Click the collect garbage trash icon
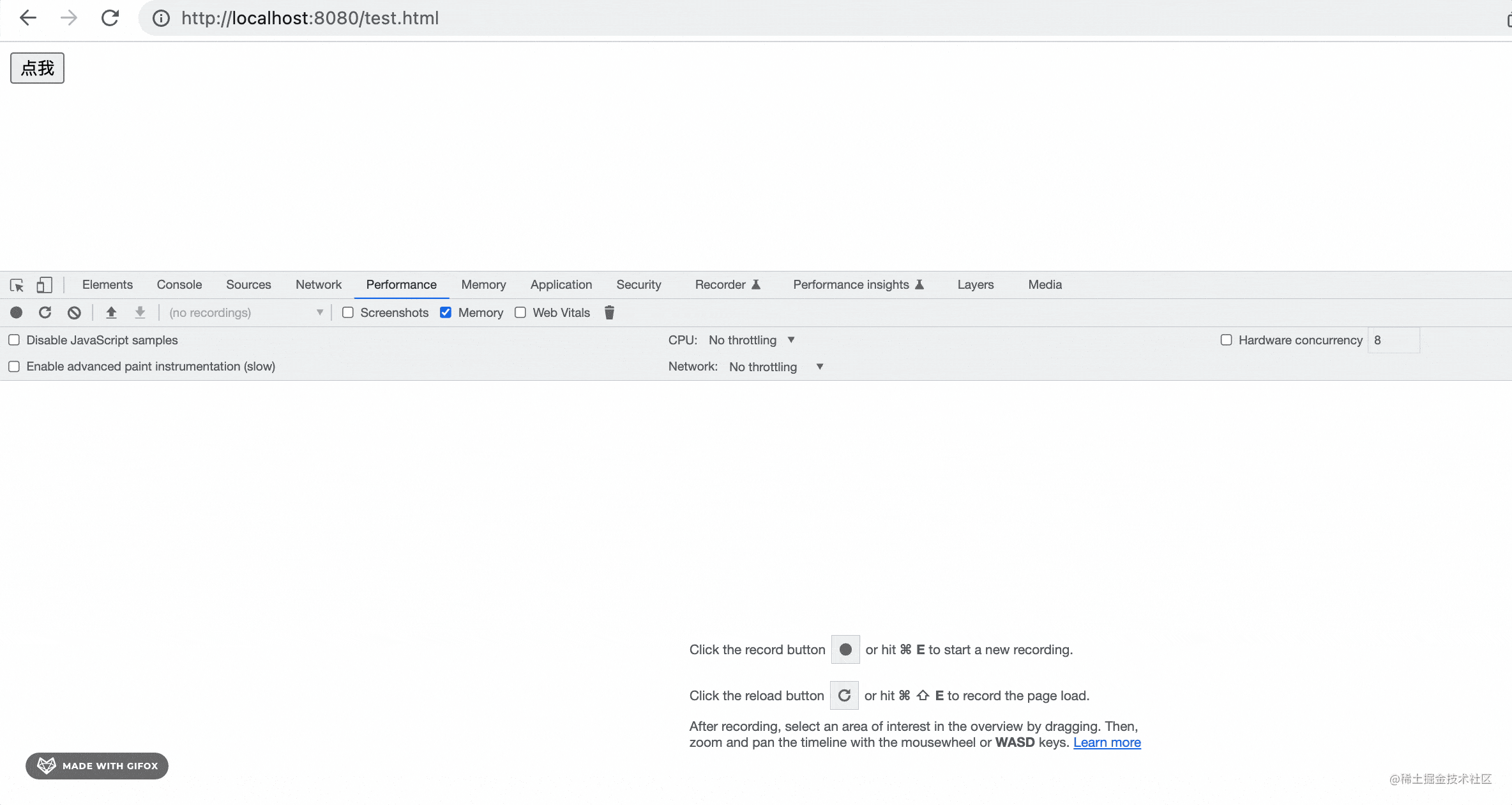 609,312
